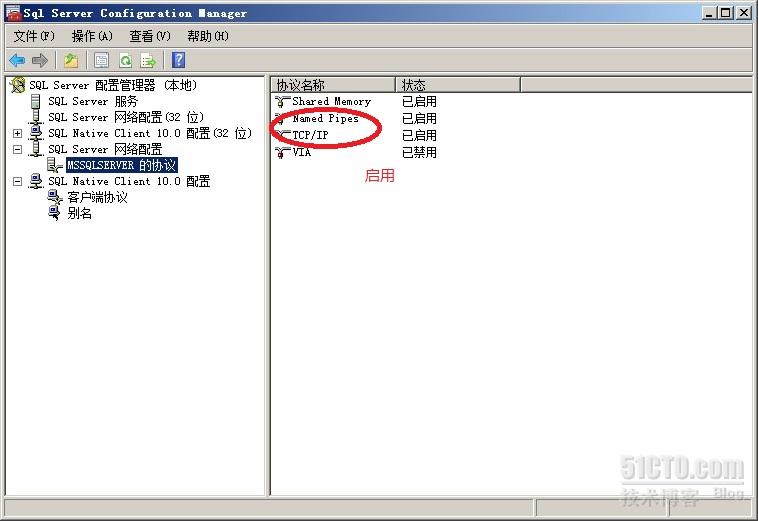The width and height of the screenshot is (758, 521).
Task: Click the 已启用 status of Shared Memory
Action: (419, 101)
